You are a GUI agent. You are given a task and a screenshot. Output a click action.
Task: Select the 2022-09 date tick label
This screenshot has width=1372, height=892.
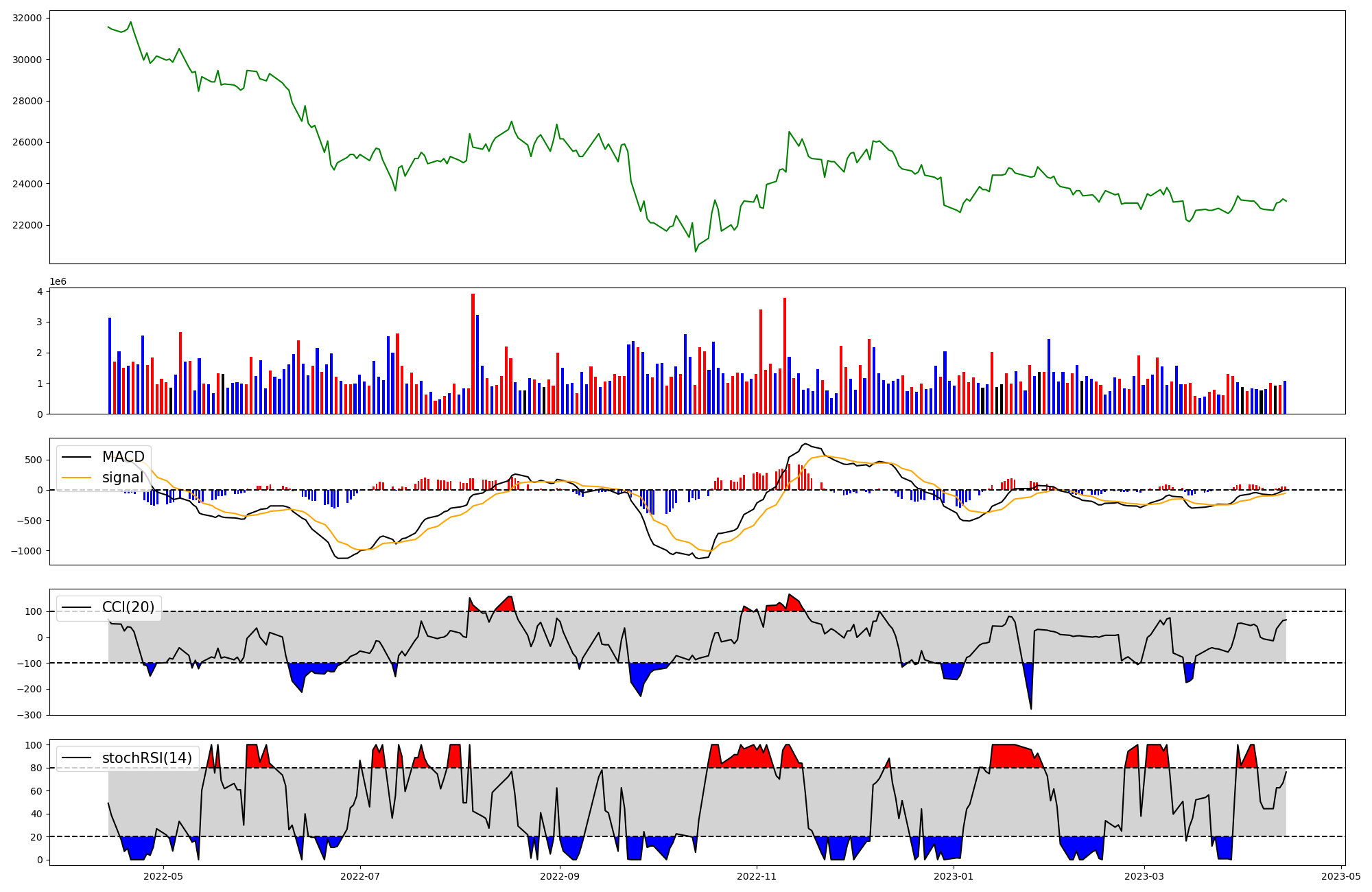click(560, 876)
